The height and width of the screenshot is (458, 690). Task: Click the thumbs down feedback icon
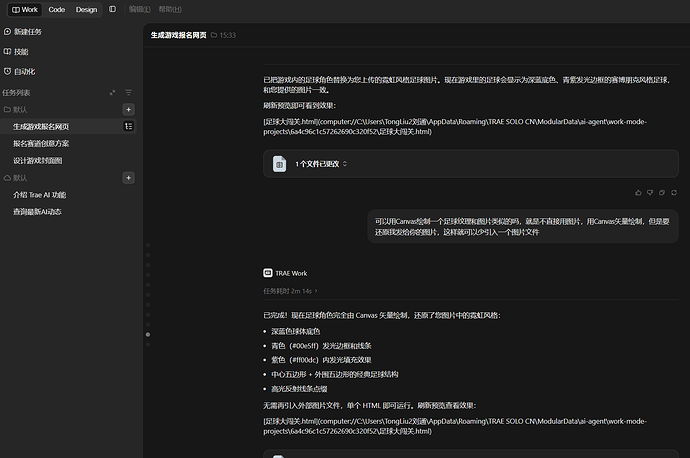pyautogui.click(x=650, y=193)
